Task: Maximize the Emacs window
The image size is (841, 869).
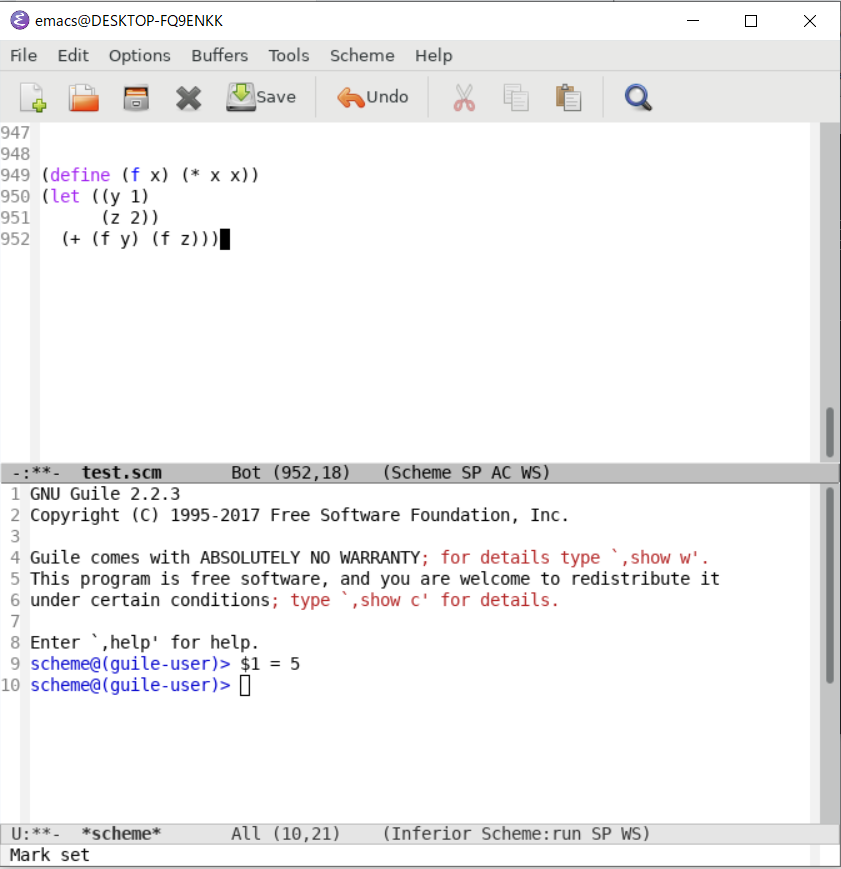Action: coord(751,21)
